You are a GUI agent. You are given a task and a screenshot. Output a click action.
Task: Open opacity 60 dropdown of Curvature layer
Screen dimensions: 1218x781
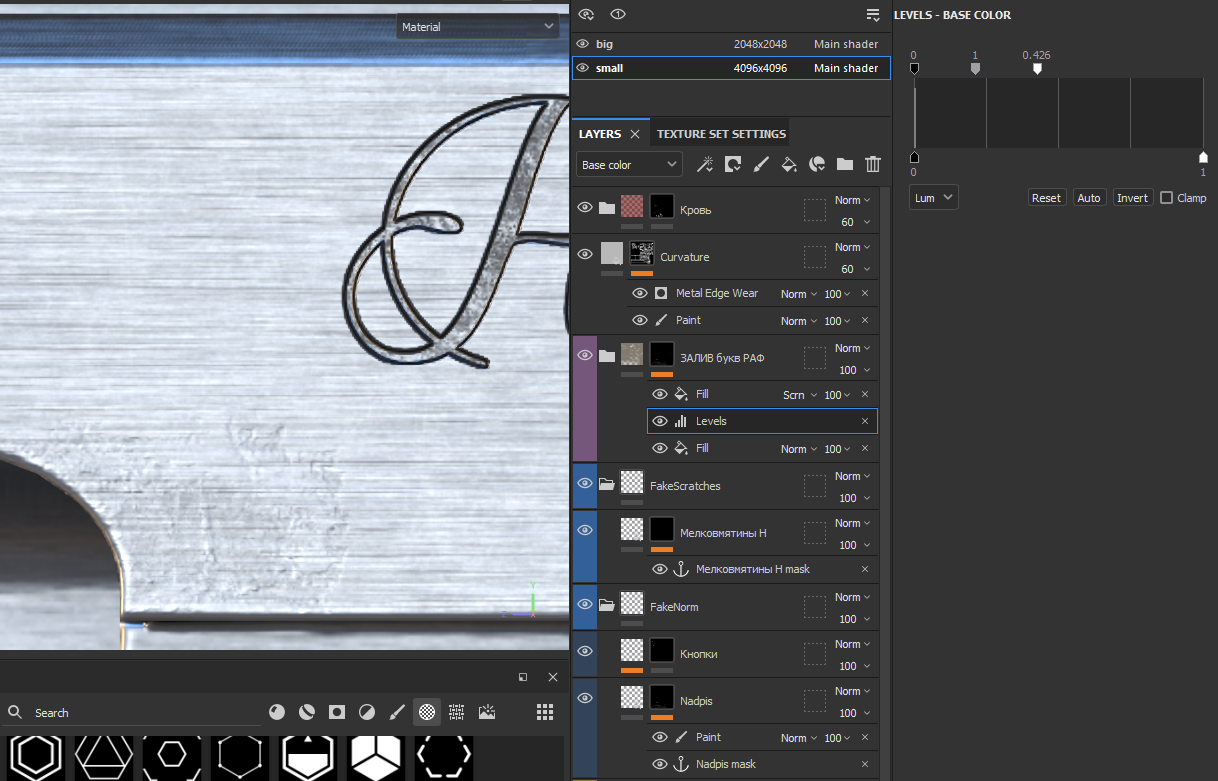pyautogui.click(x=854, y=269)
